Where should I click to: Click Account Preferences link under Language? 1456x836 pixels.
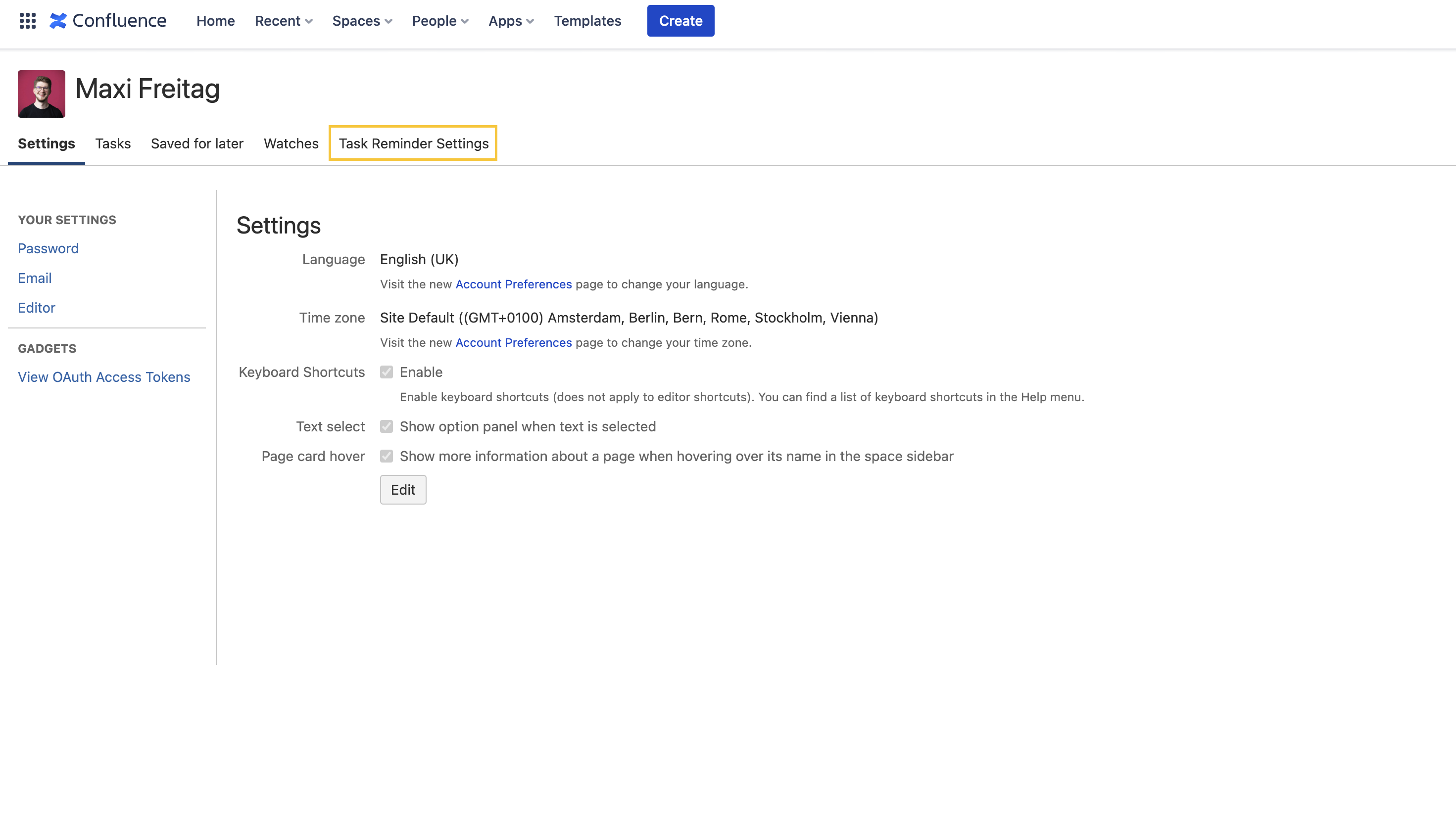513,284
